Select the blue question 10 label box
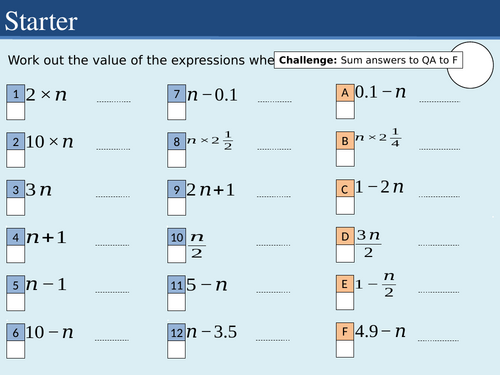500x375 pixels. tap(177, 237)
